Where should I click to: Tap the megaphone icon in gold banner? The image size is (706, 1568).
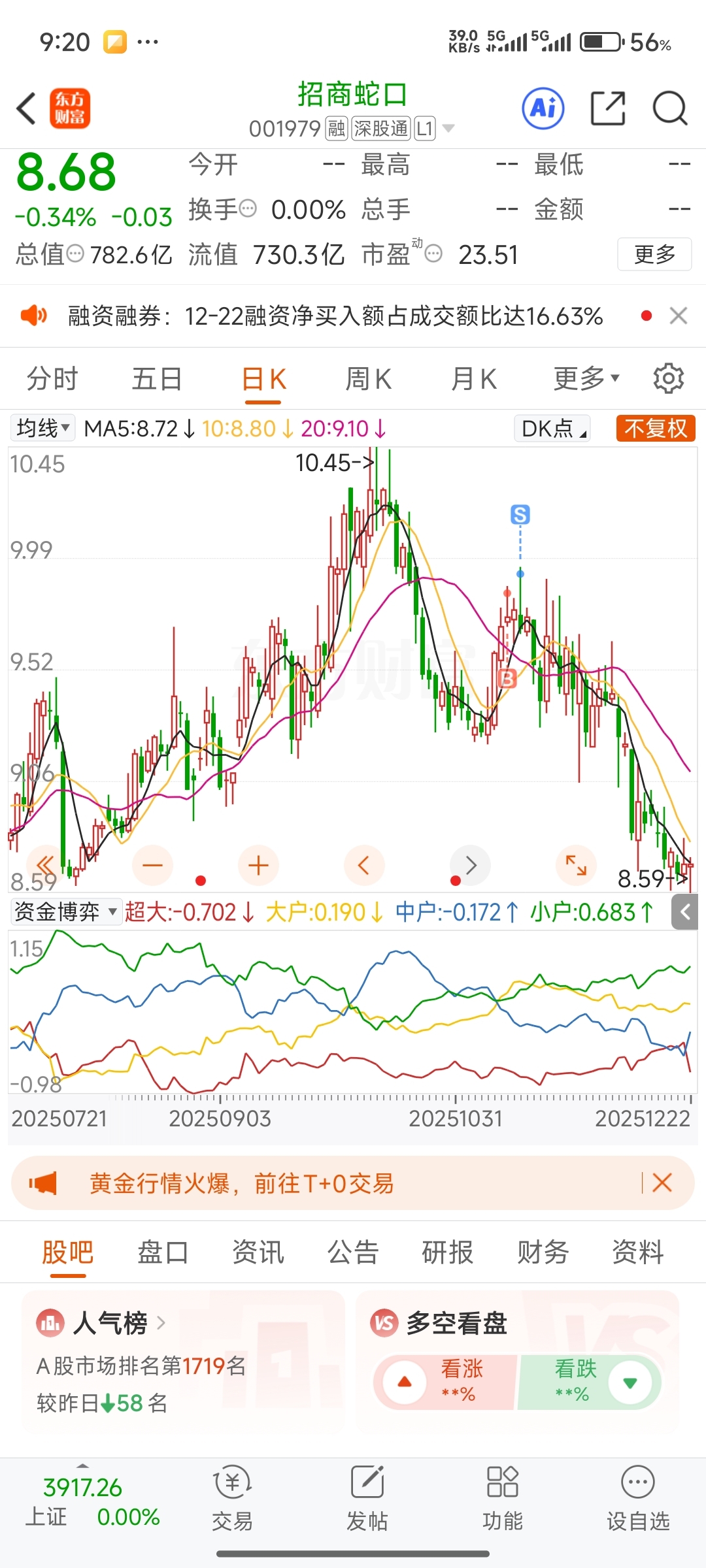[x=43, y=1183]
